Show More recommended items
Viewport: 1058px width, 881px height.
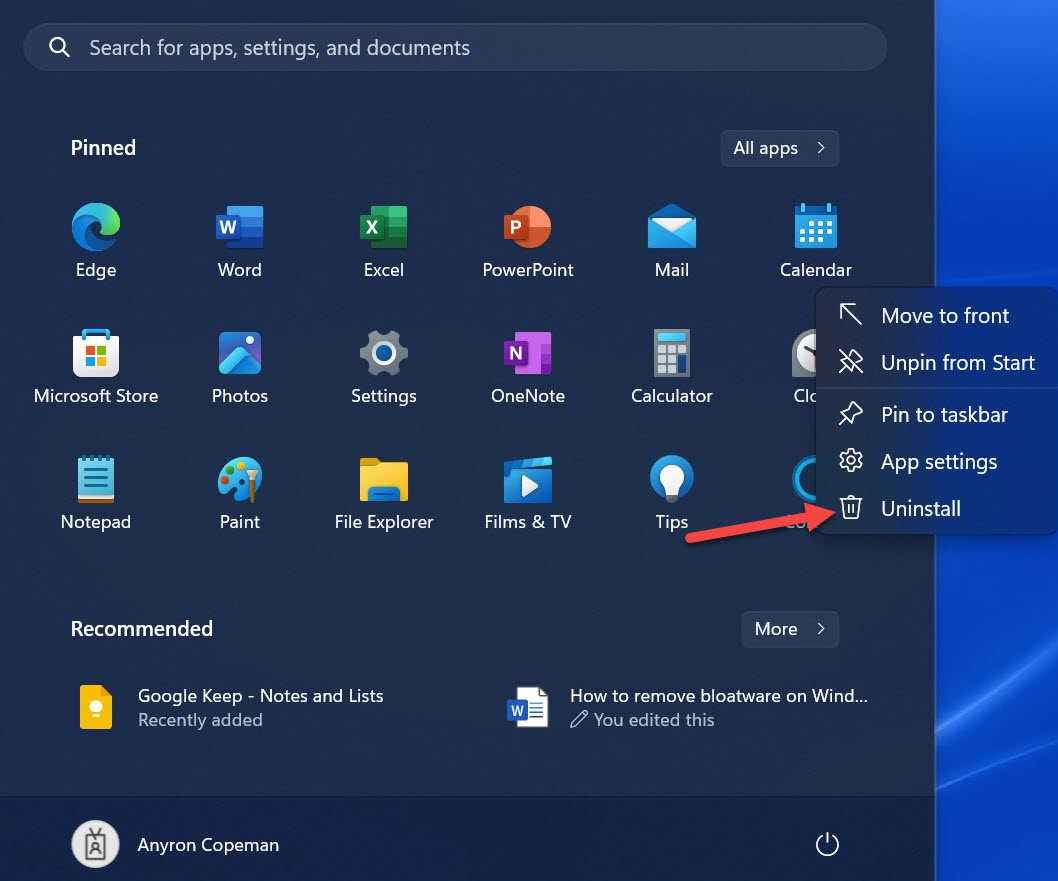pos(789,629)
